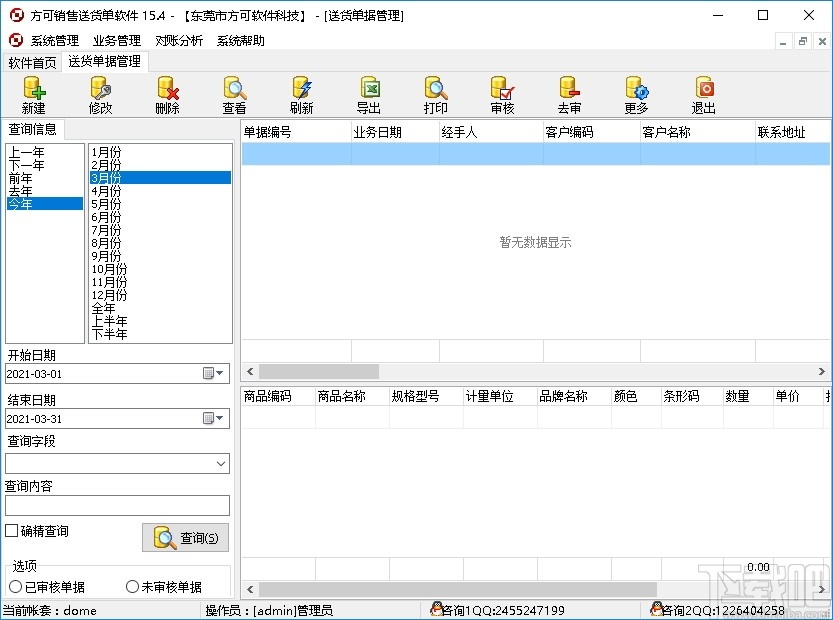Click the 删除 (Delete) toolbar icon
The width and height of the screenshot is (833, 620).
(167, 95)
